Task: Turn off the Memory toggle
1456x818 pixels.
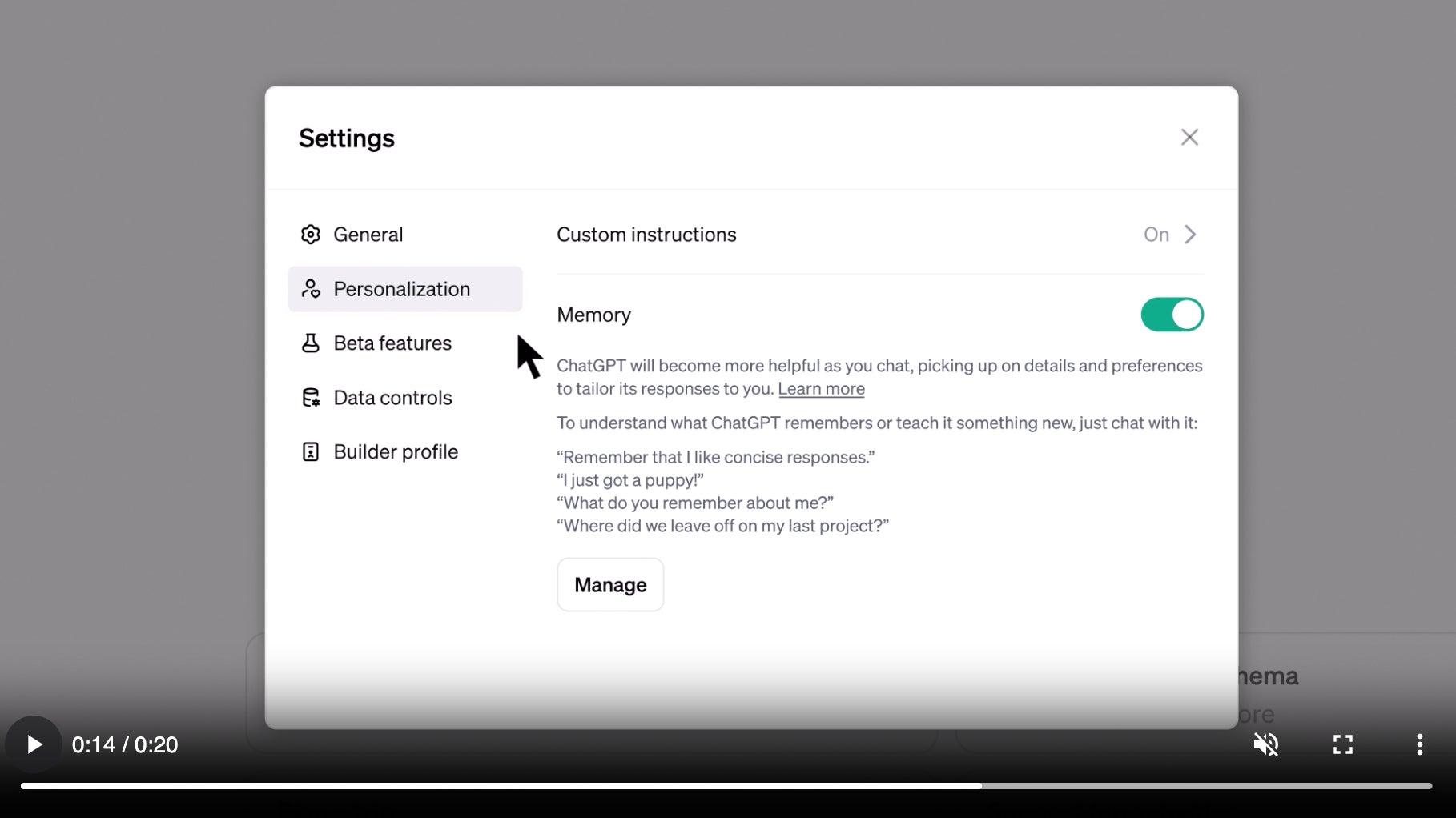Action: pos(1172,315)
